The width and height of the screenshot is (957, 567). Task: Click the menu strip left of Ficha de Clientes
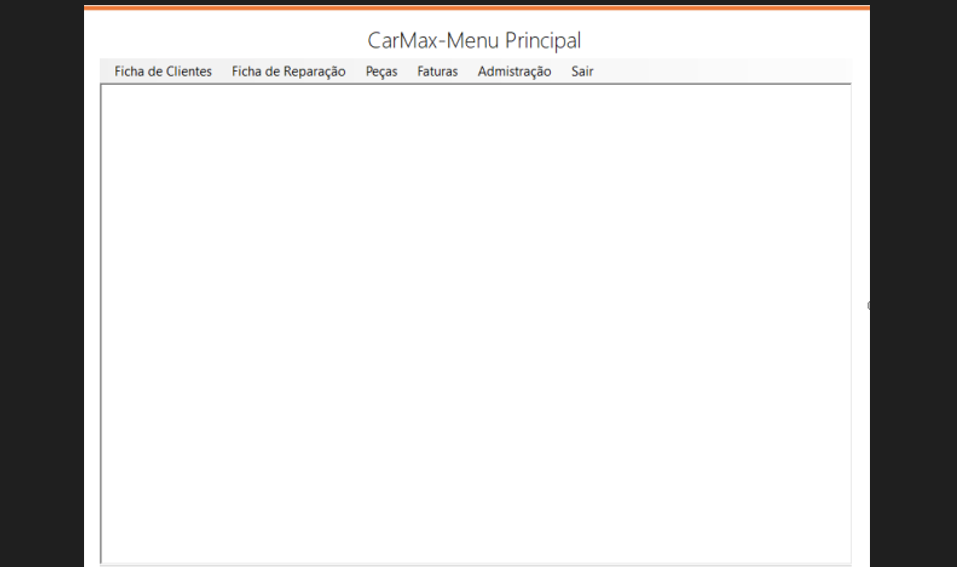107,71
